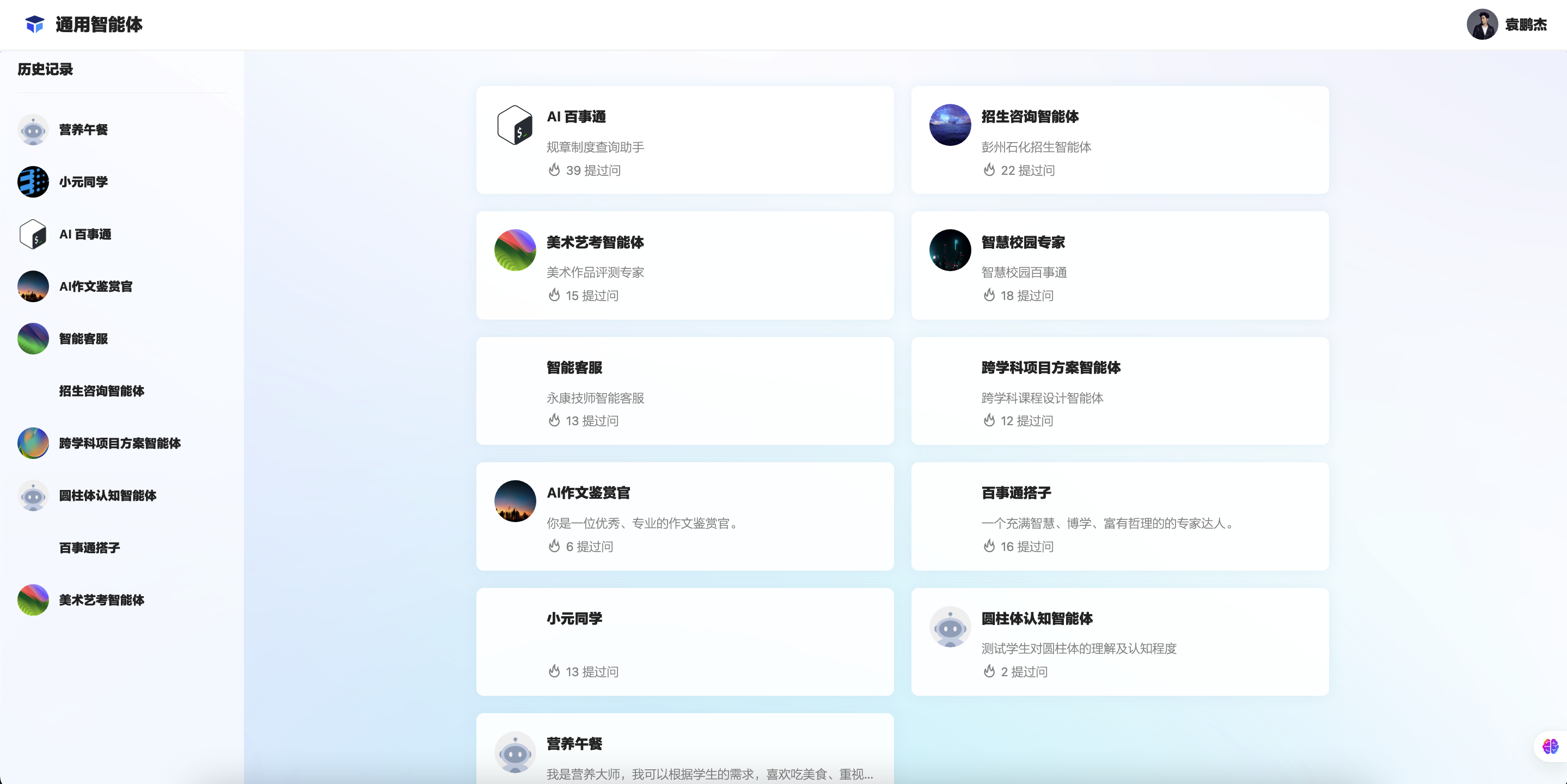Open 智能客服 in history sidebar
1567x784 pixels.
[x=83, y=339]
